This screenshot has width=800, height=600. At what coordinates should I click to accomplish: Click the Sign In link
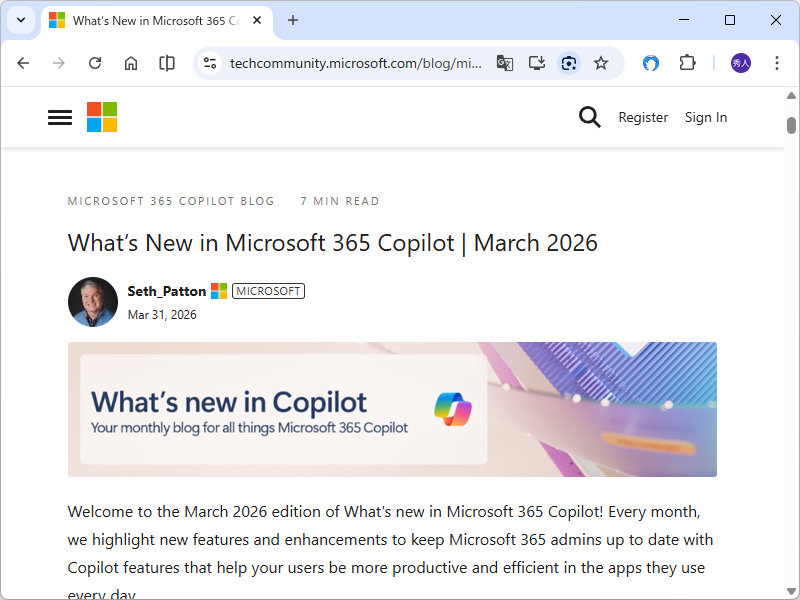(x=706, y=117)
